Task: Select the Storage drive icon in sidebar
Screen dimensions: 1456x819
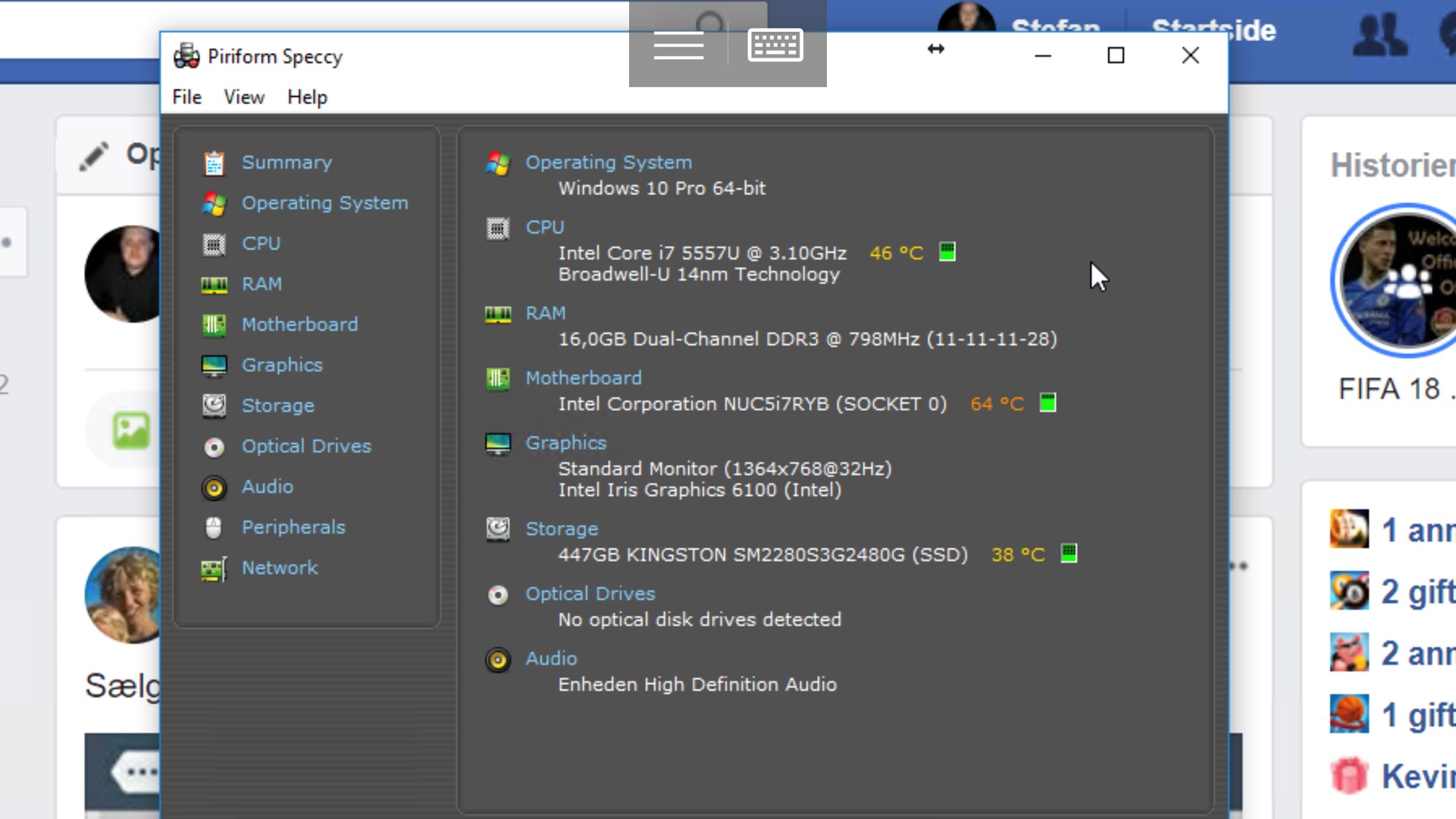Action: [214, 405]
